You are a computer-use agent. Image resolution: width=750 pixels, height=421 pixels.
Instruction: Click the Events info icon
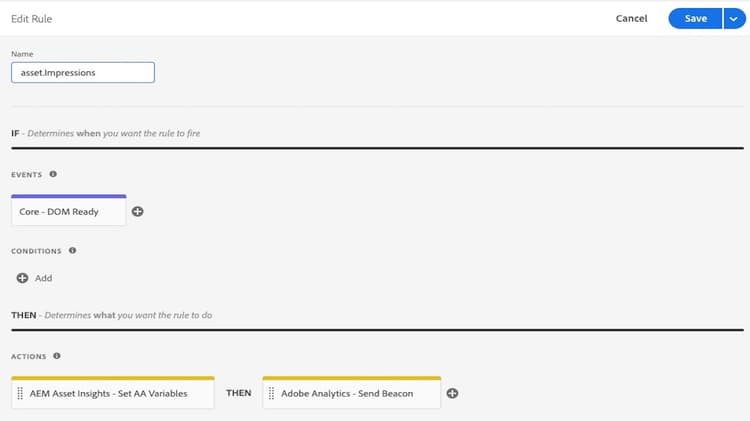53,174
